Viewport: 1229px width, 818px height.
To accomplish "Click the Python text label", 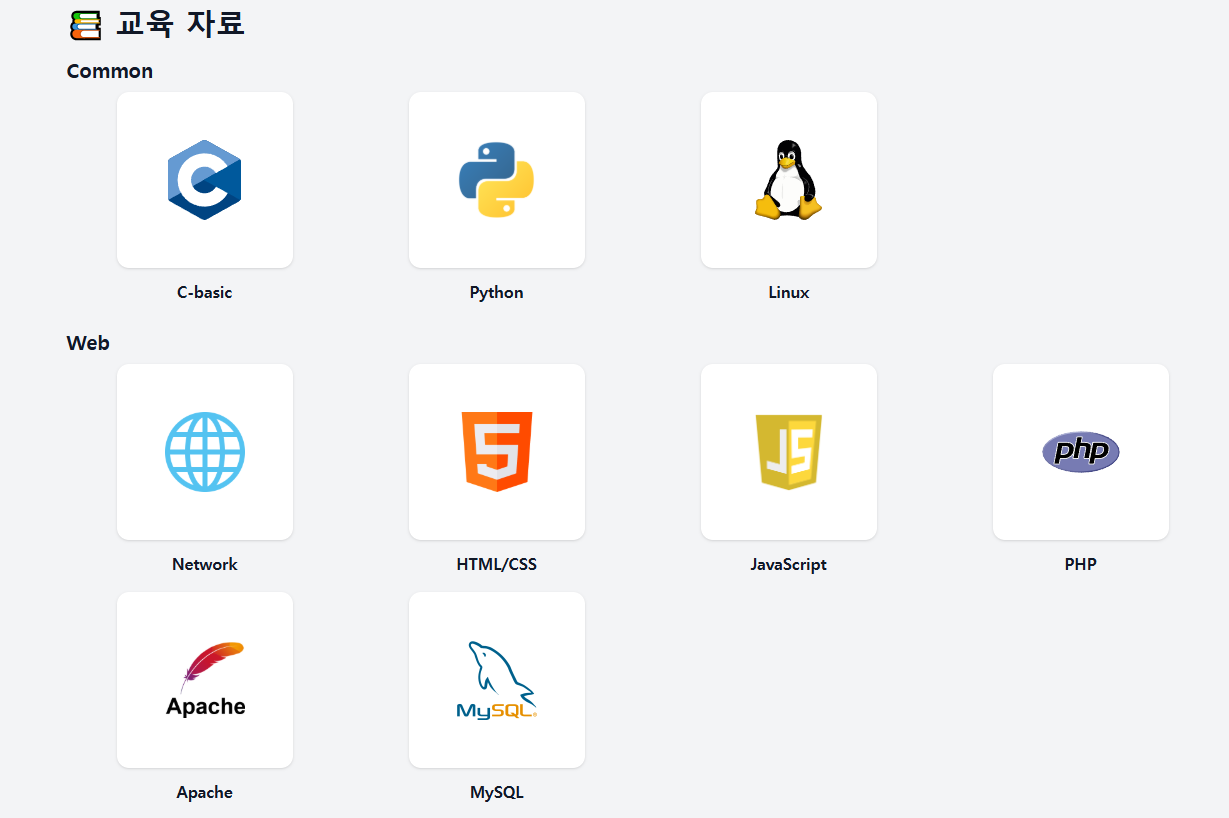I will (x=497, y=293).
